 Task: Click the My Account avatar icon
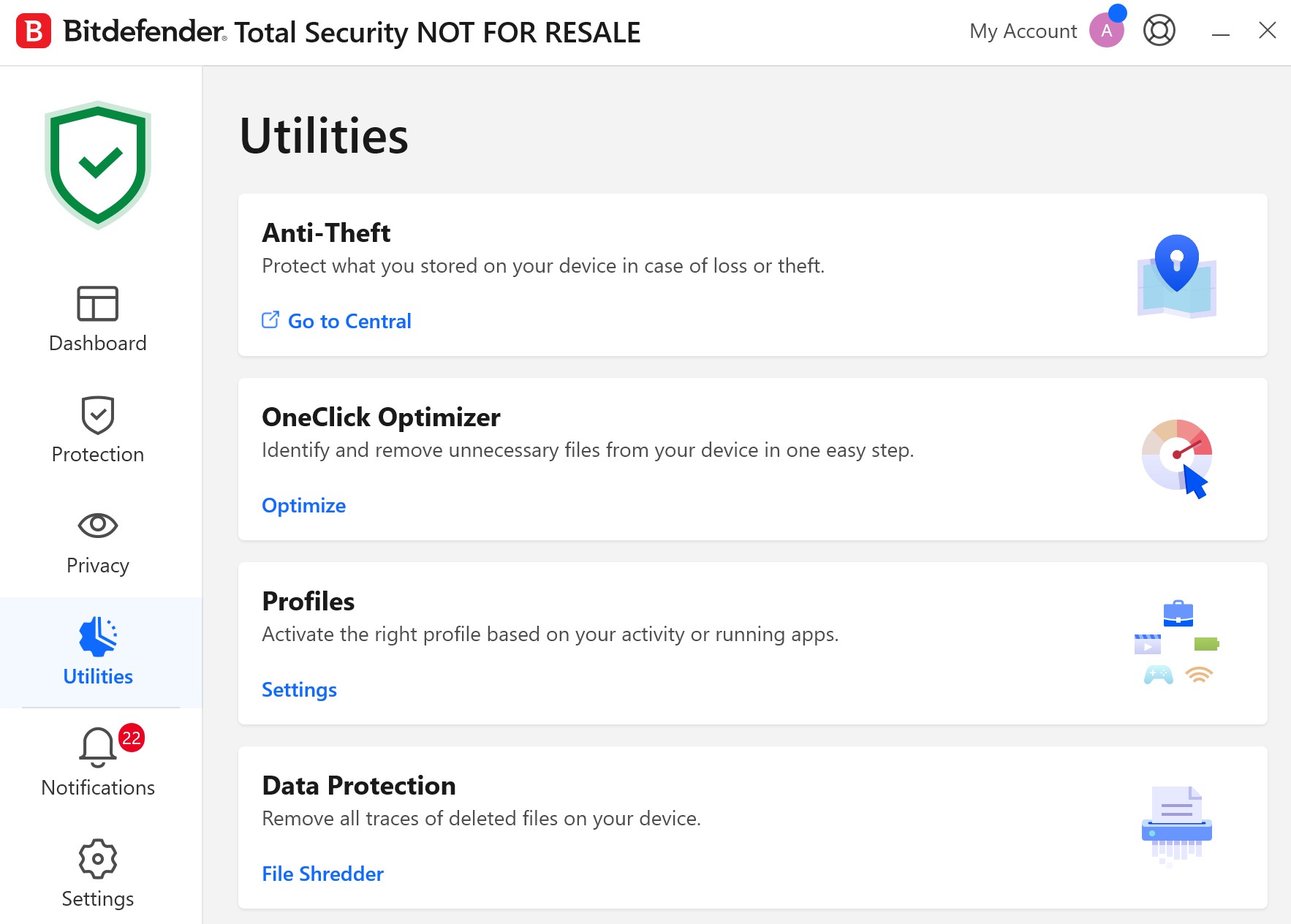[x=1106, y=31]
